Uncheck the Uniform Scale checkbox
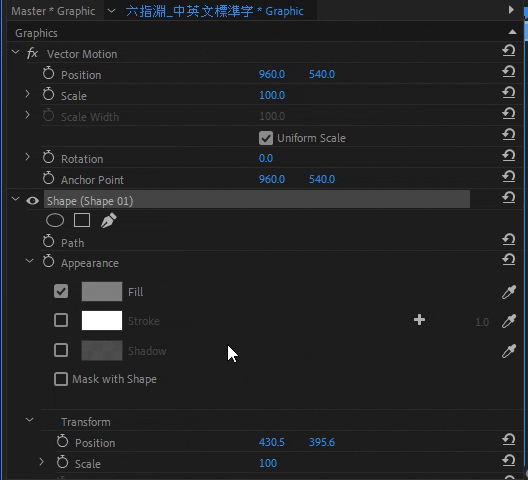The width and height of the screenshot is (528, 480). pyautogui.click(x=266, y=138)
